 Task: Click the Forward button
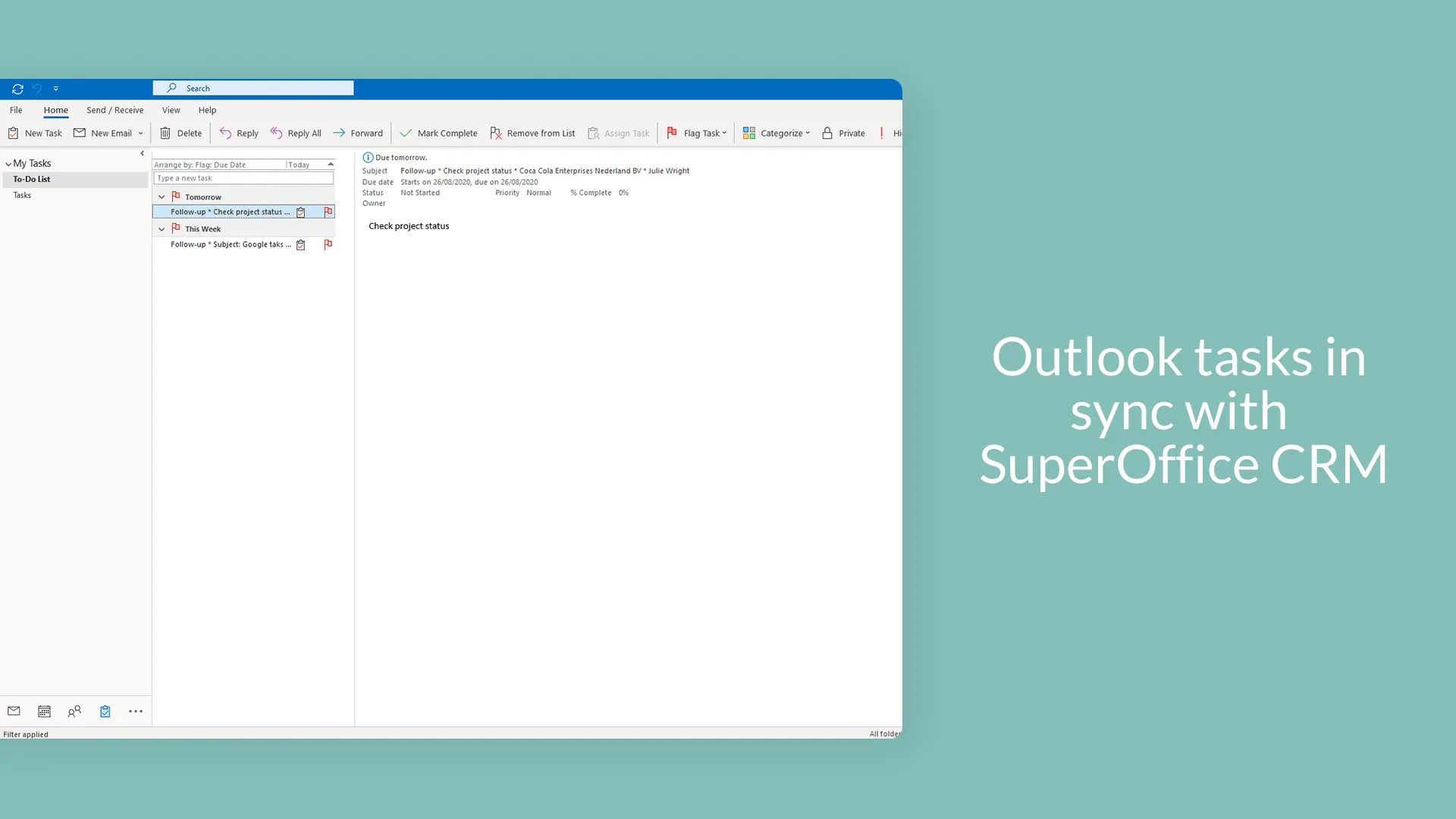pyautogui.click(x=358, y=133)
